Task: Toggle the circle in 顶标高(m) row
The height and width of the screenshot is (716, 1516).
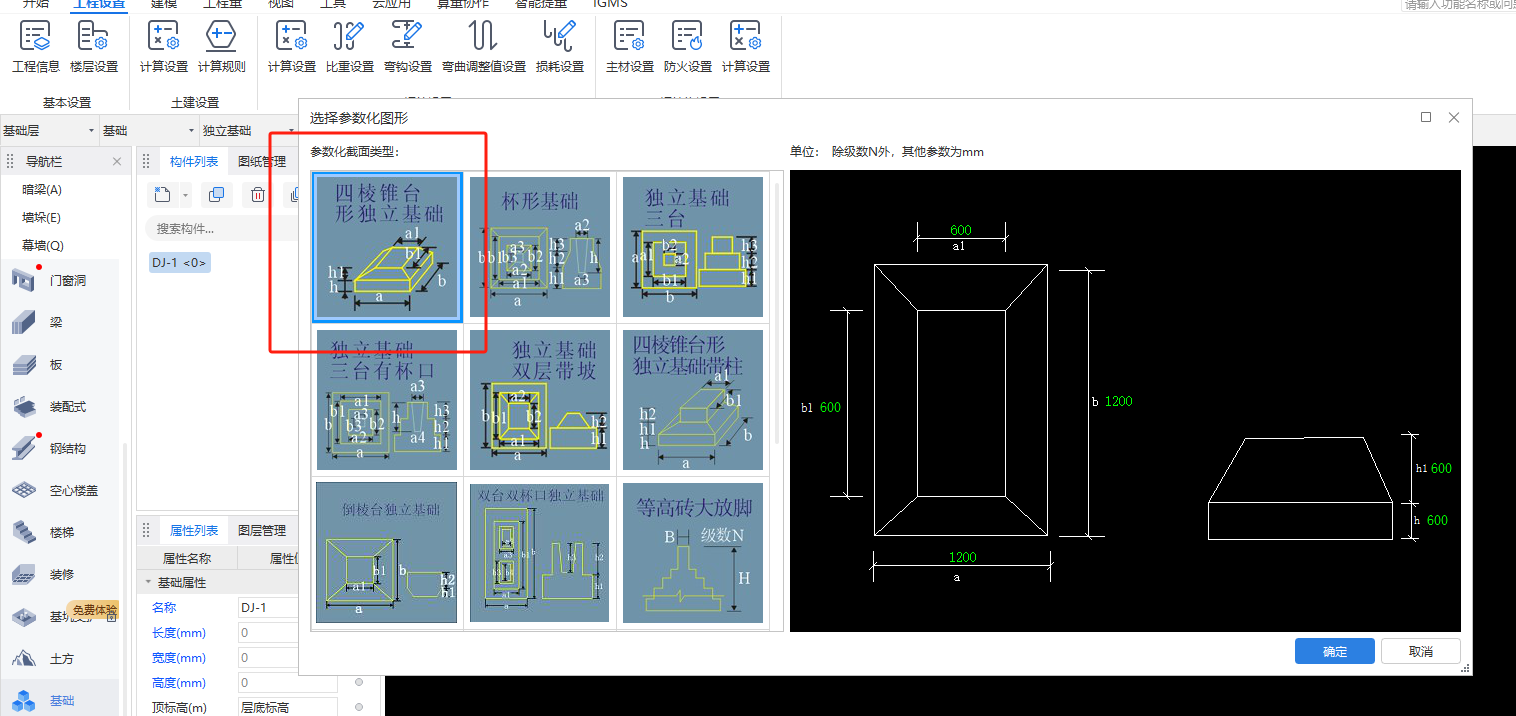Action: tap(359, 708)
